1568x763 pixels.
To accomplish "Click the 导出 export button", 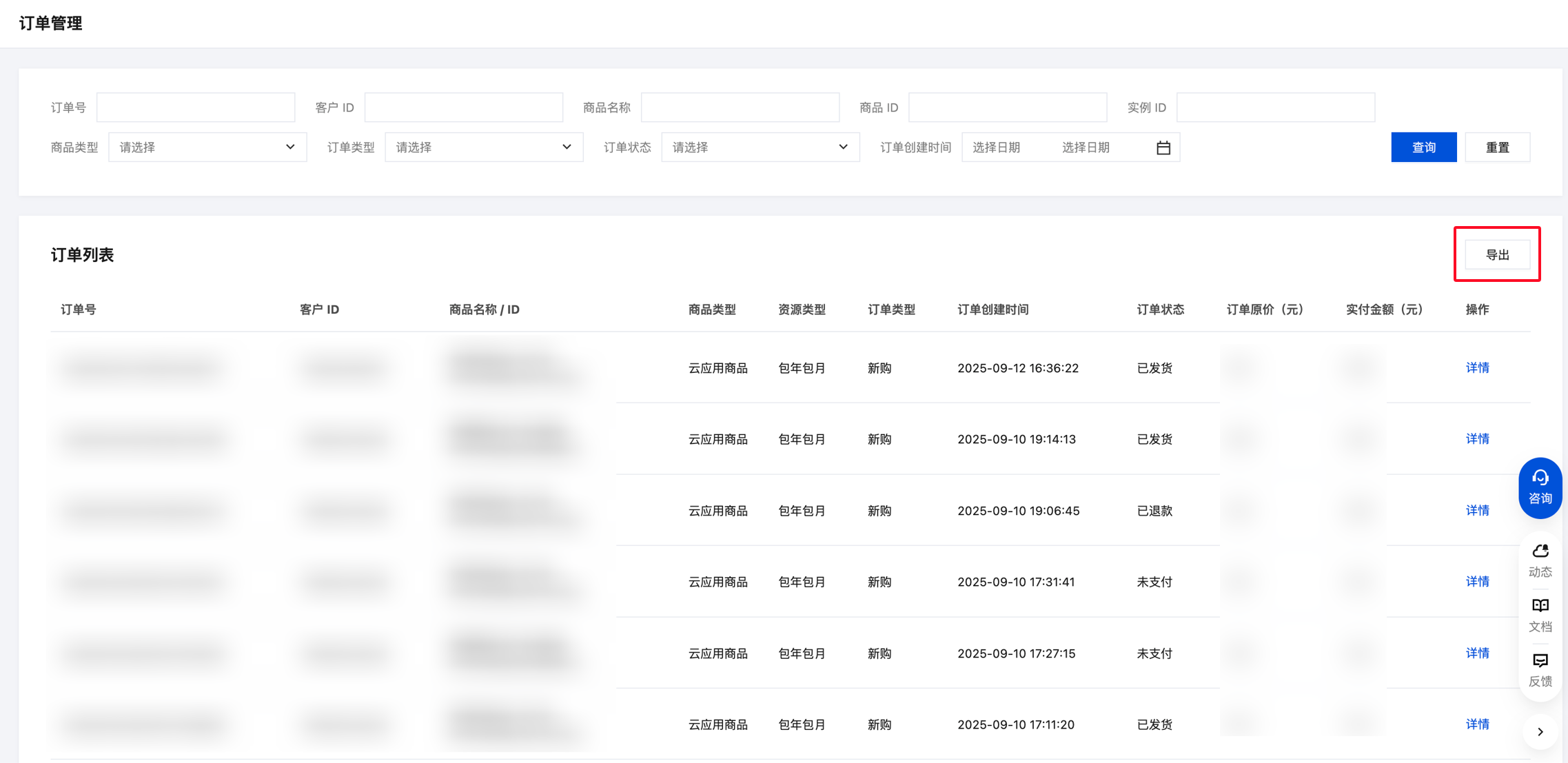I will 1497,255.
